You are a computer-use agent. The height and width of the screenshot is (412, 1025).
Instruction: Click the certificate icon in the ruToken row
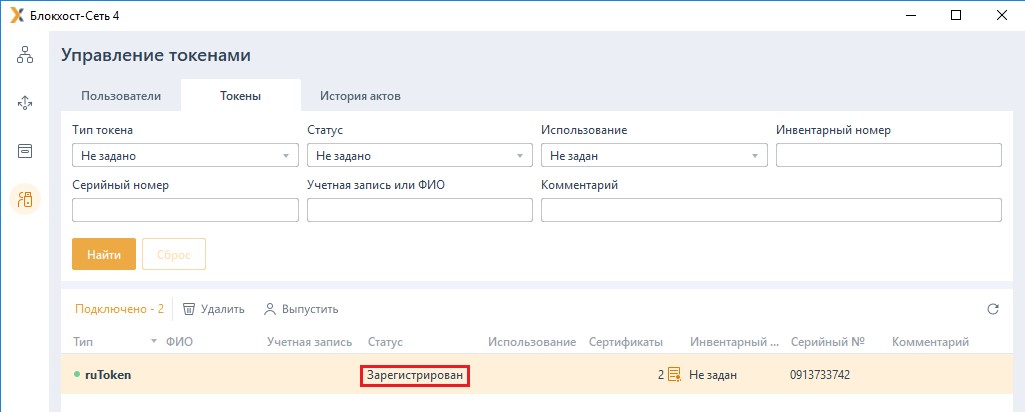click(x=674, y=375)
